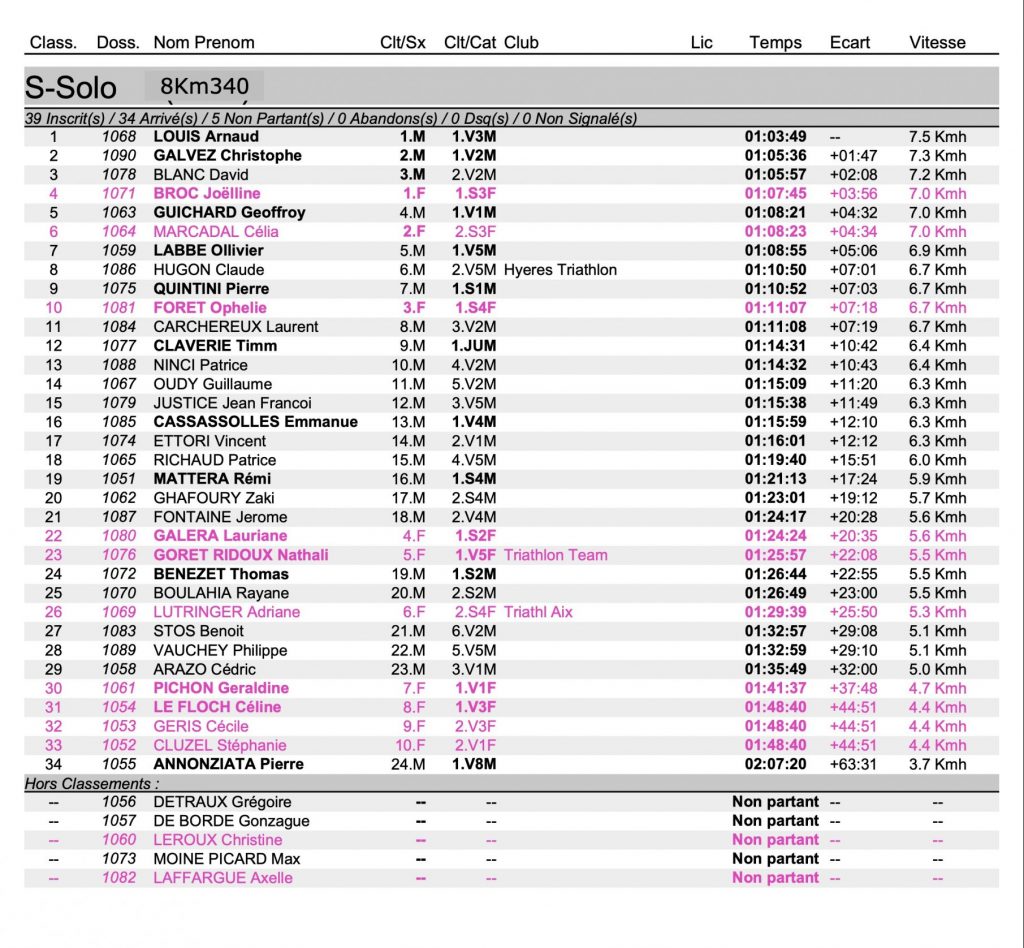The image size is (1024, 948).
Task: Click the "Temps" column header
Action: (x=775, y=42)
